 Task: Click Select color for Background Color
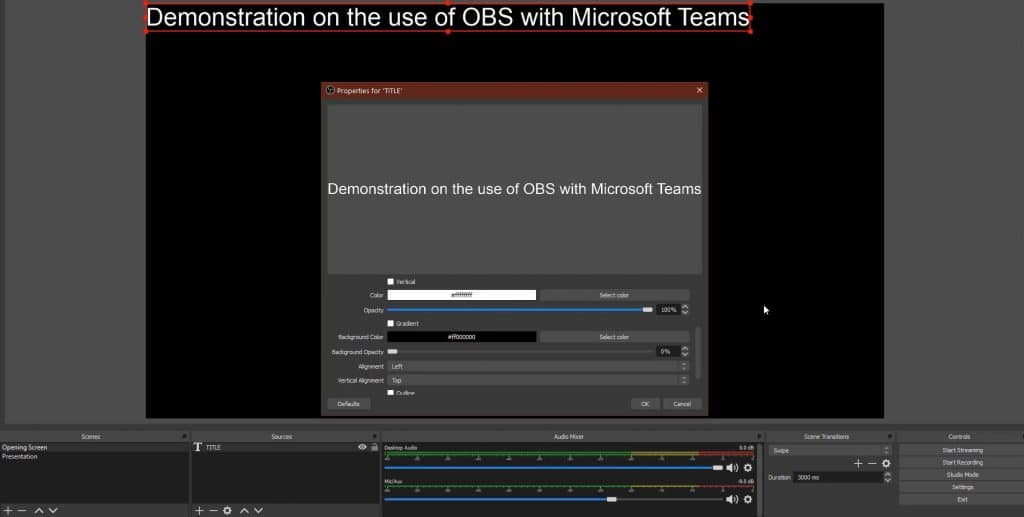coord(614,337)
